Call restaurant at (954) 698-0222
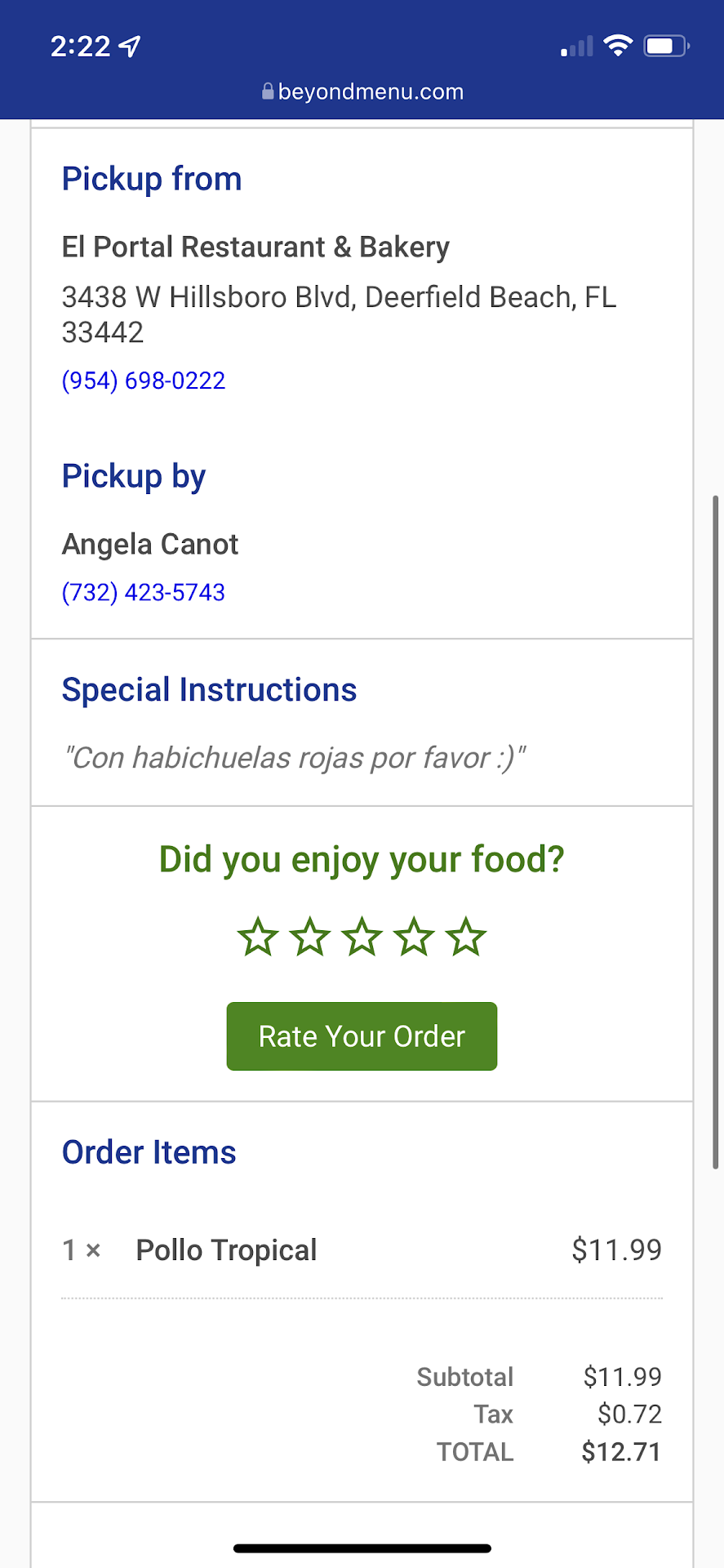724x1568 pixels. click(144, 381)
